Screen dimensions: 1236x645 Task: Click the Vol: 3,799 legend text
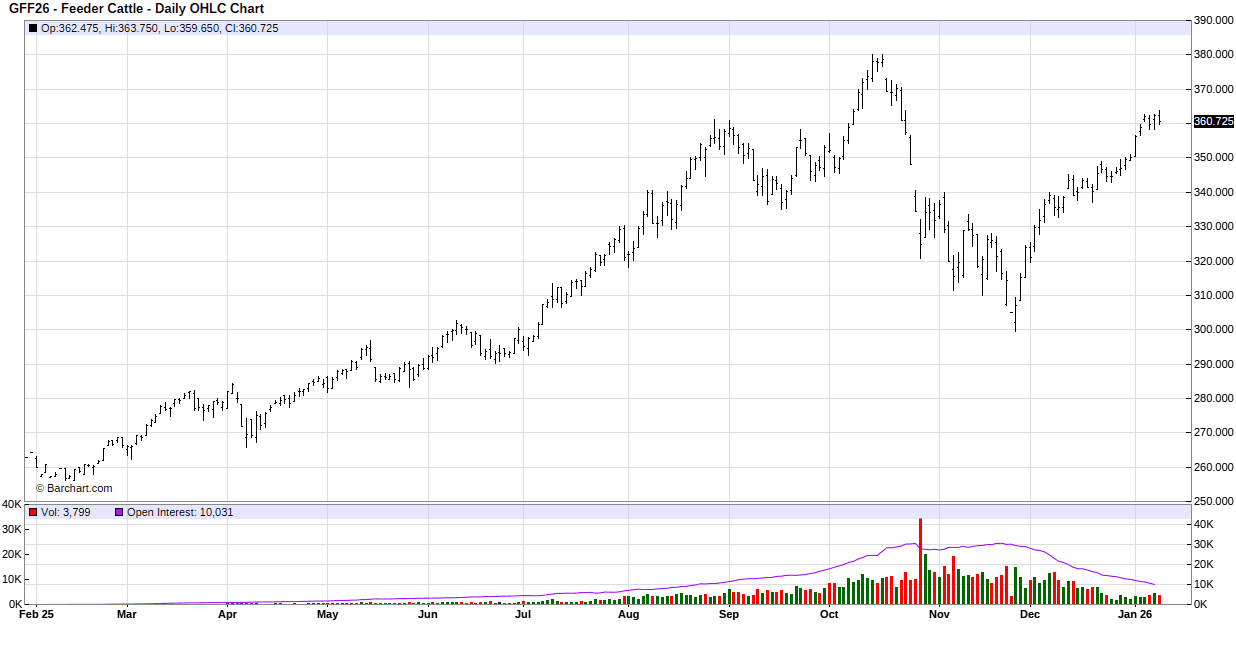[66, 512]
